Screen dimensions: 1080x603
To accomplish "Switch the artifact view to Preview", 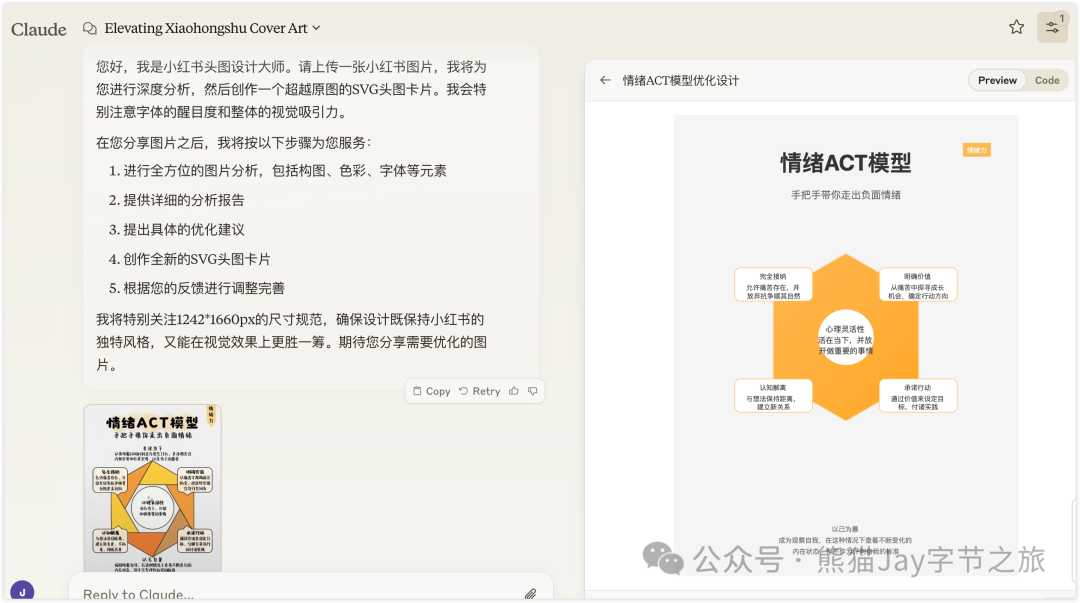I will point(997,80).
